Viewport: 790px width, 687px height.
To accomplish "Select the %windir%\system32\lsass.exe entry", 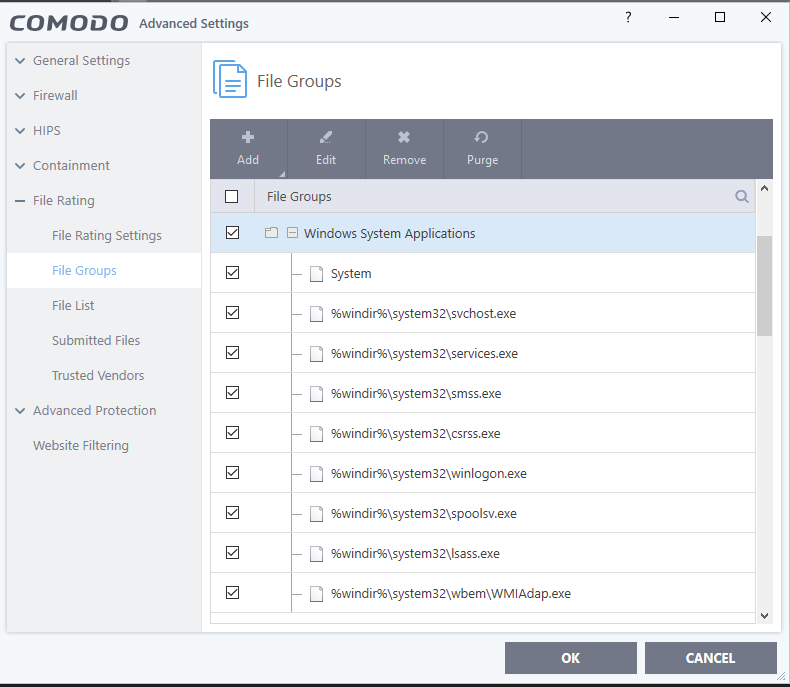I will click(415, 554).
